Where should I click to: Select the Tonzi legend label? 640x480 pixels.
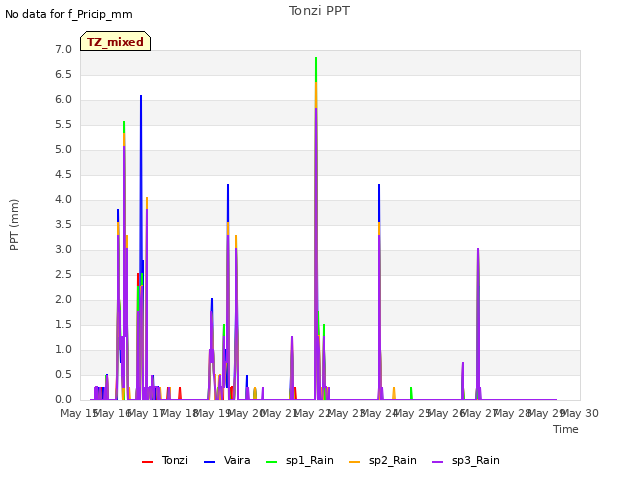pyautogui.click(x=175, y=460)
